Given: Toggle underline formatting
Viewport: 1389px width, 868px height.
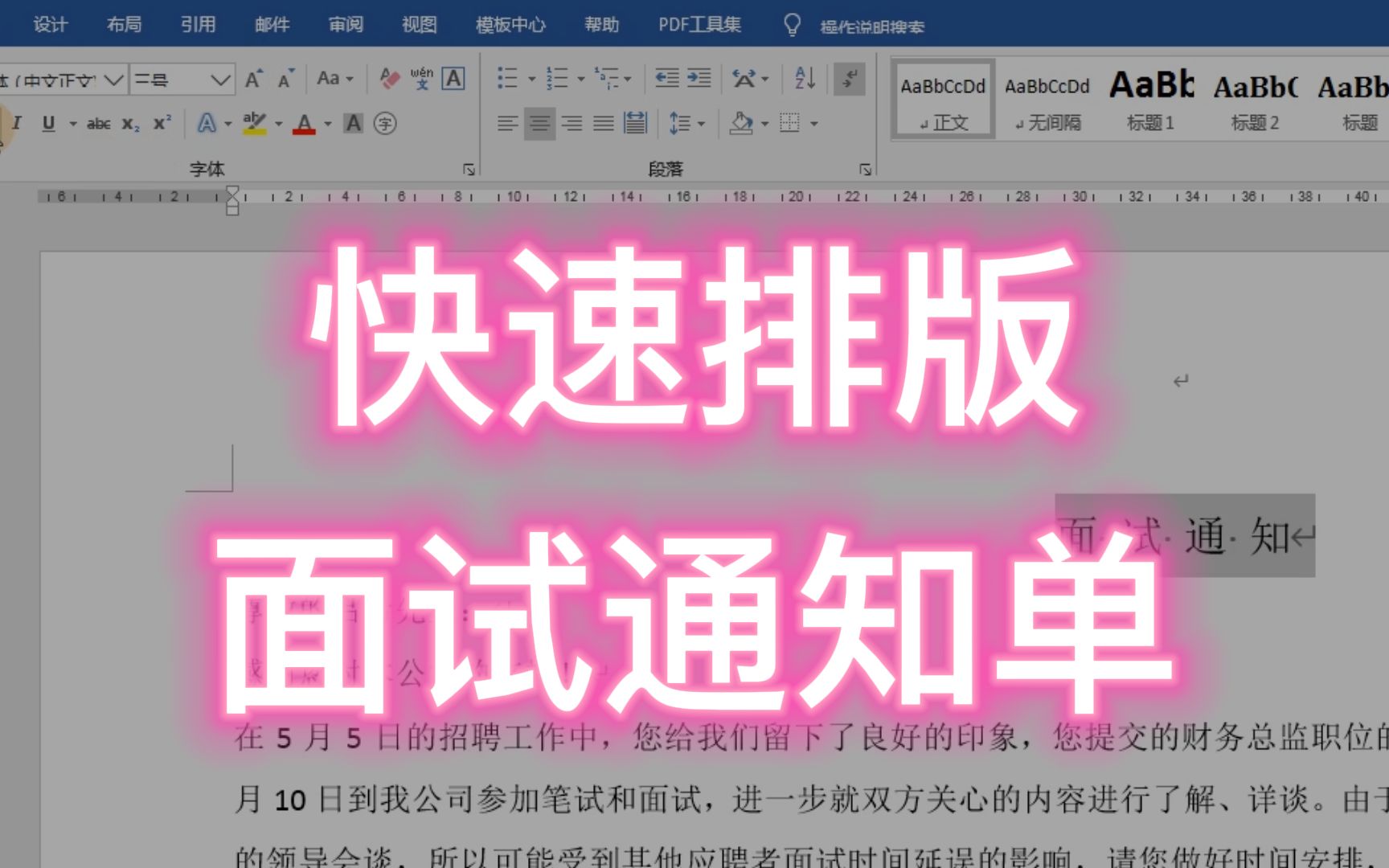Looking at the screenshot, I should [x=48, y=124].
